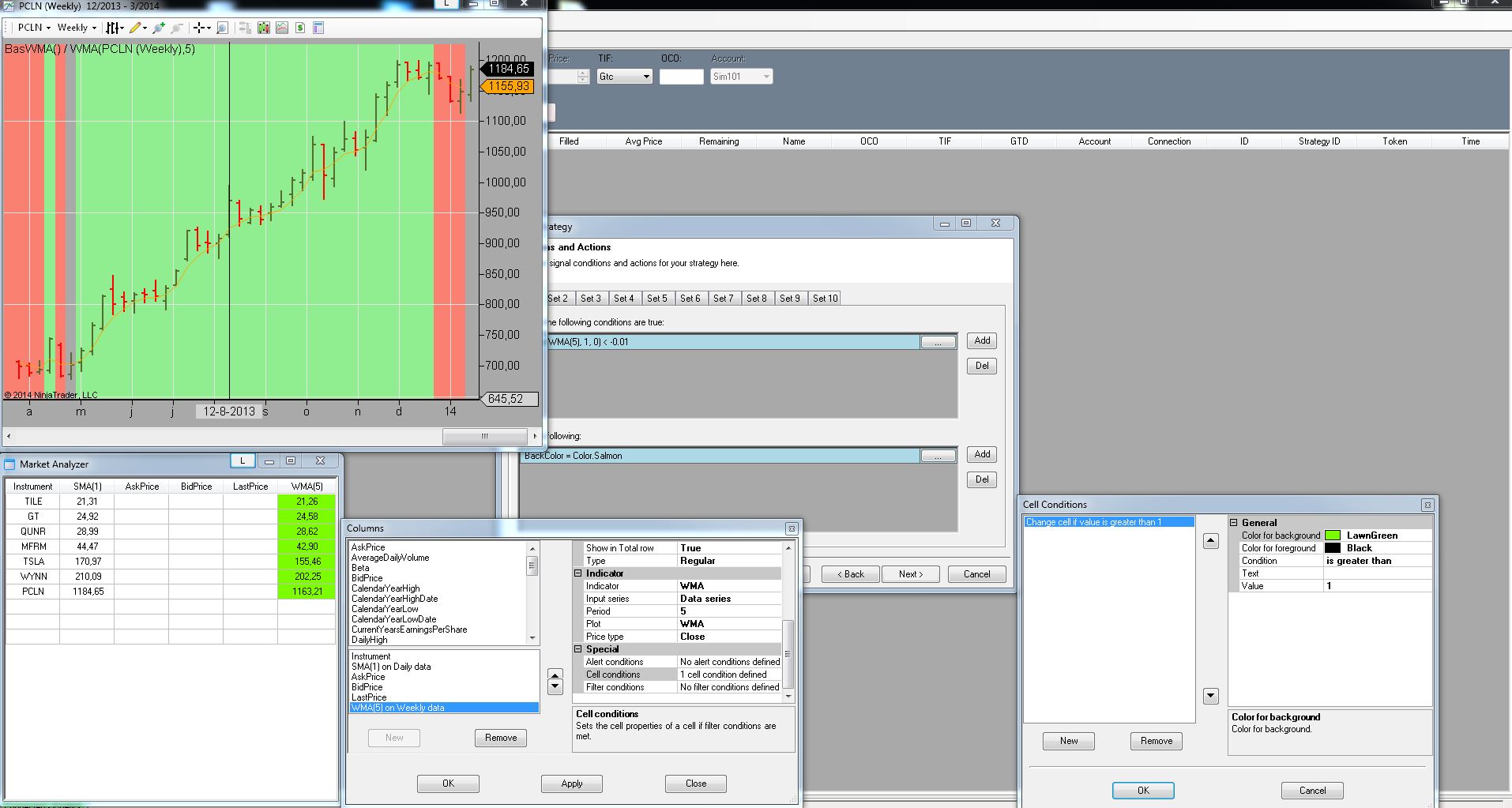Click Apply in the Columns dialog
This screenshot has height=808, width=1512.
click(571, 784)
